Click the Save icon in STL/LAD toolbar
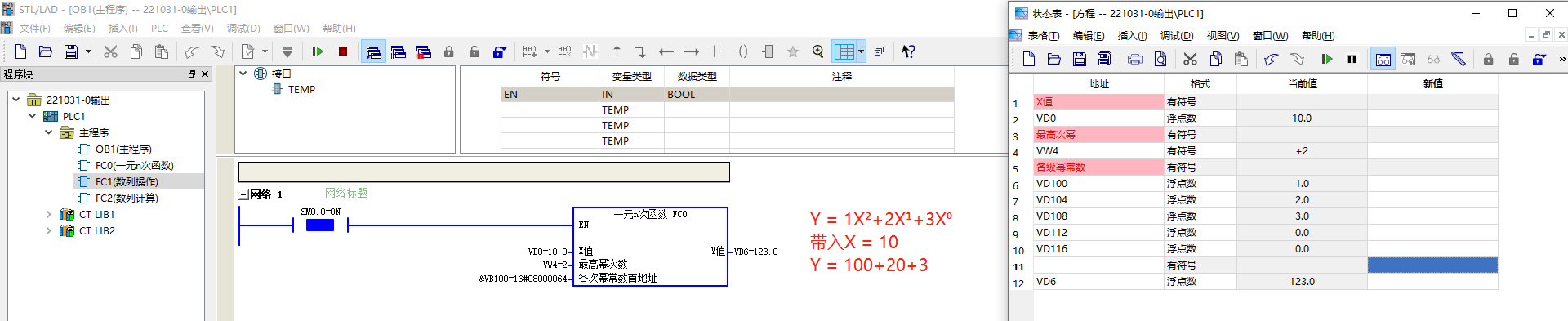The image size is (1568, 321). [71, 51]
